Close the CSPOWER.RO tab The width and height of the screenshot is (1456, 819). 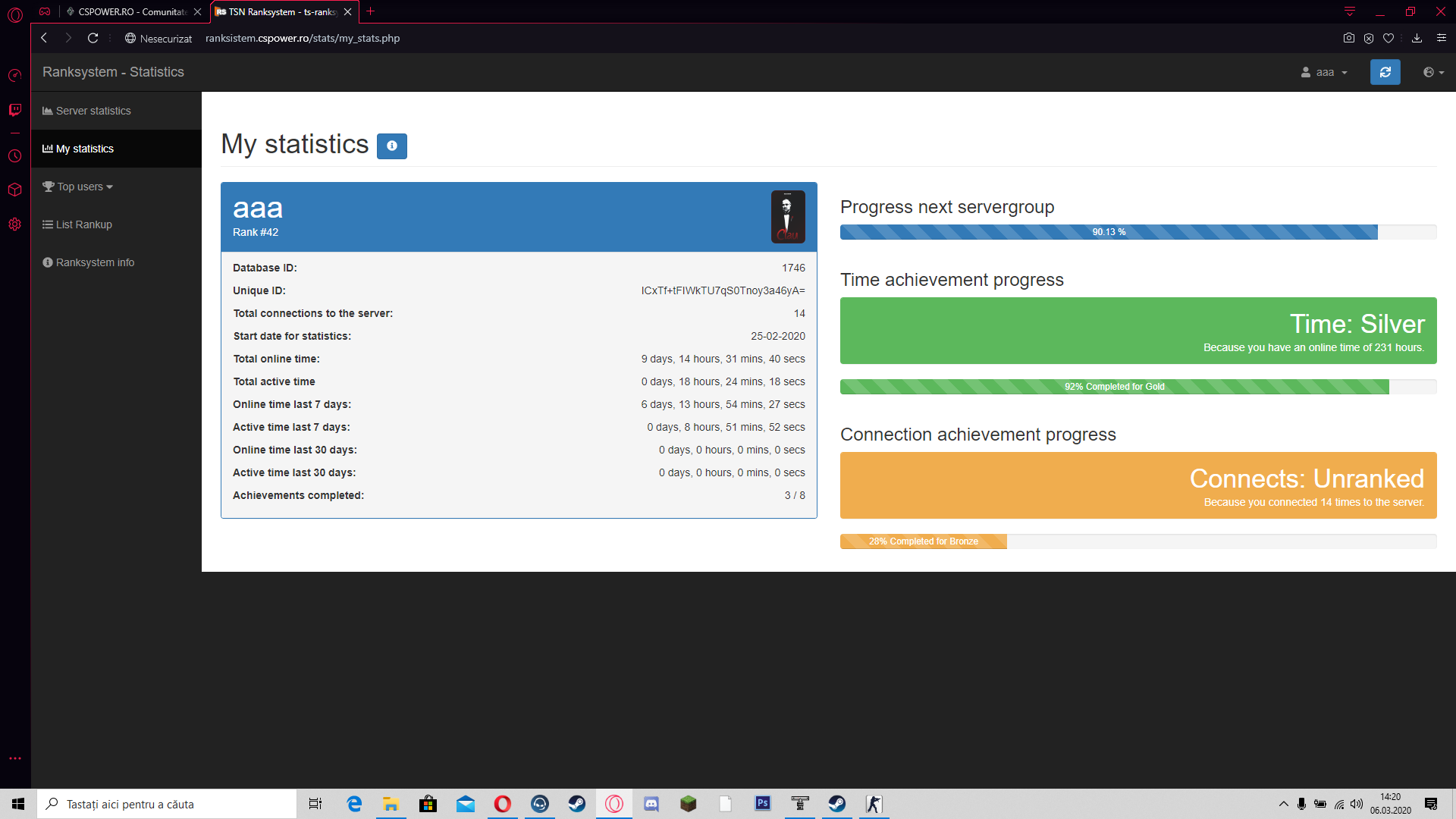click(x=197, y=11)
